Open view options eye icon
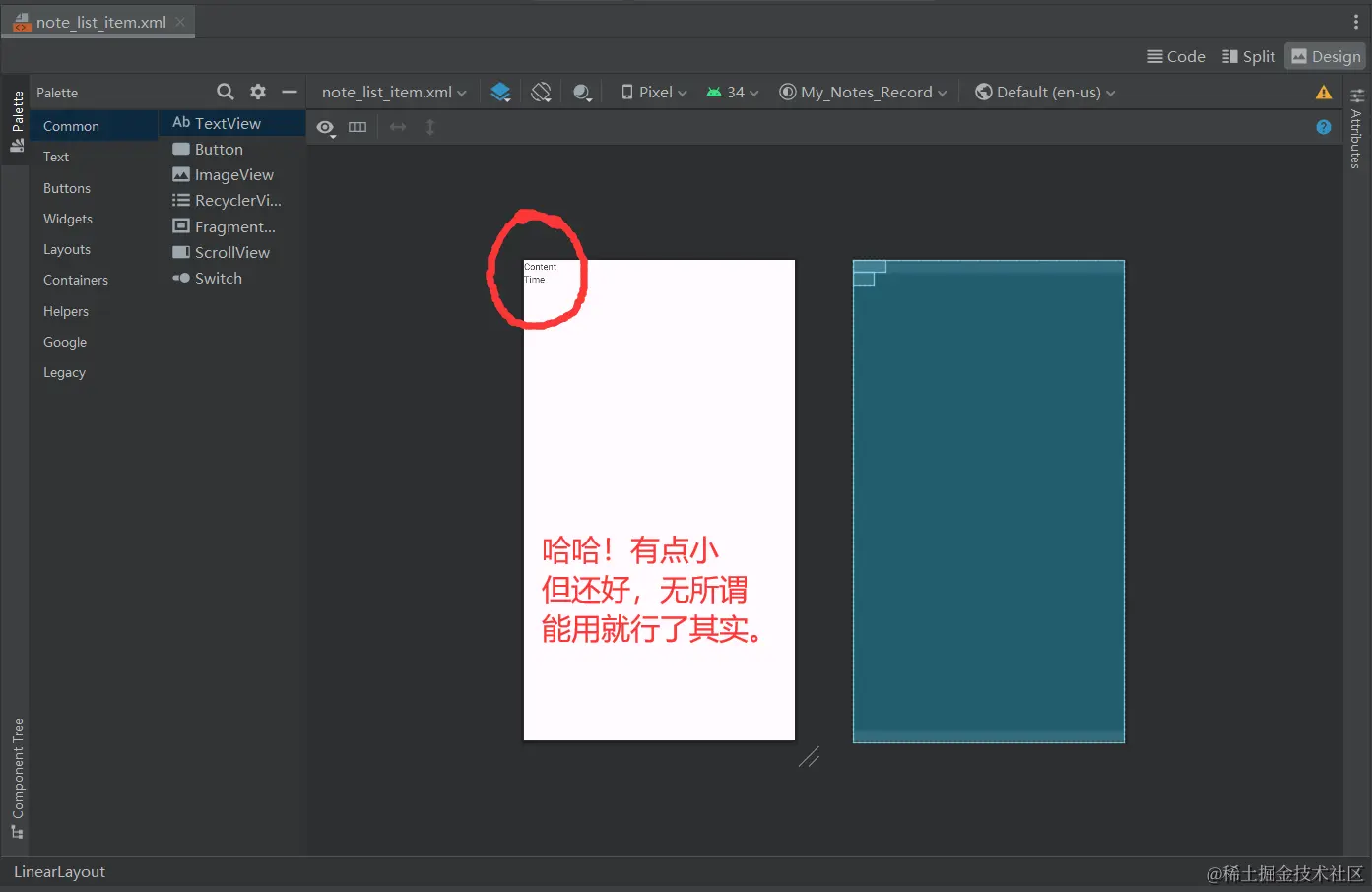This screenshot has height=892, width=1372. (326, 127)
